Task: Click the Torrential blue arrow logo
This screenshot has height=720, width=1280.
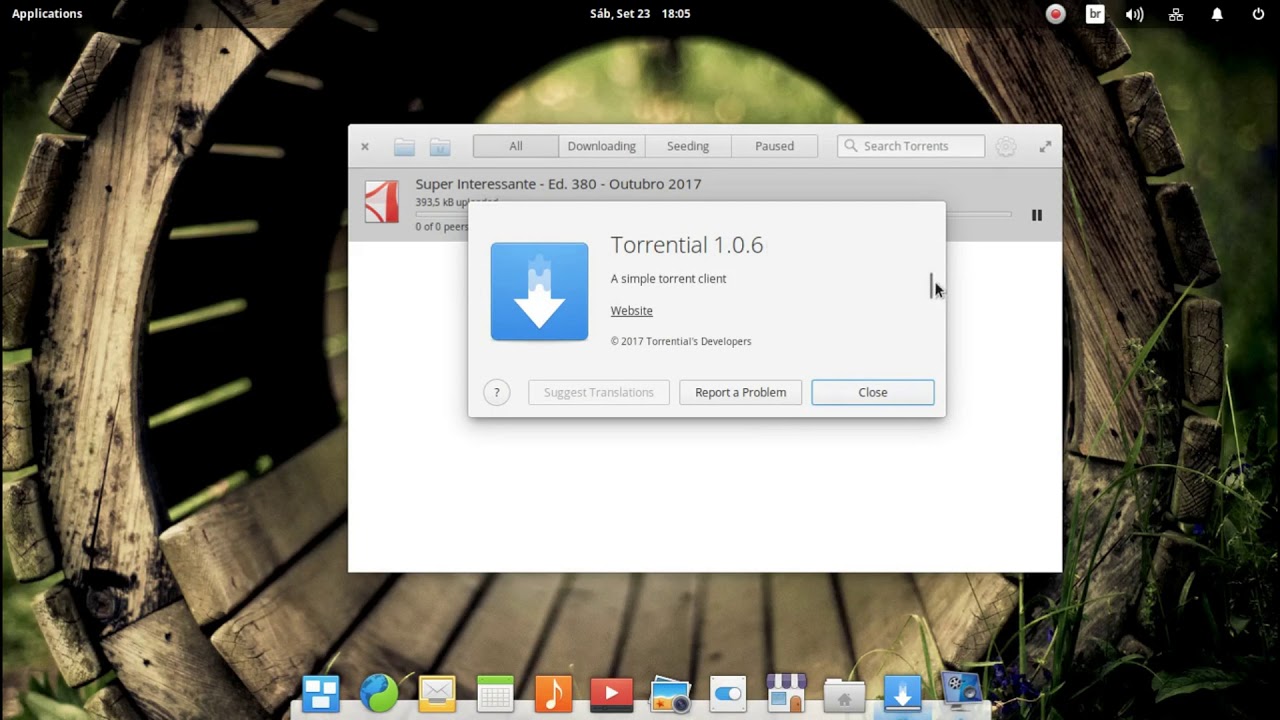Action: click(539, 291)
